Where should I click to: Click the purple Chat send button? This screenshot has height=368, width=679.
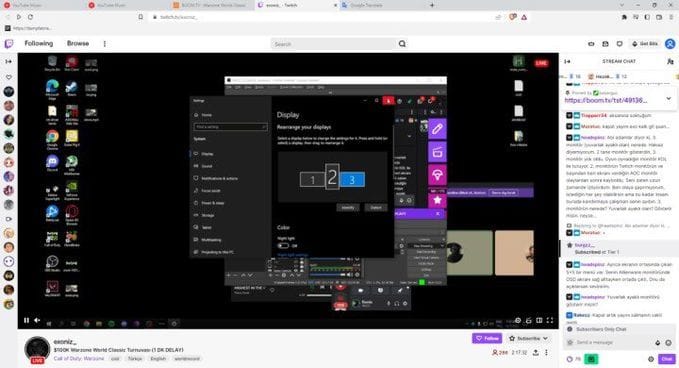(666, 359)
